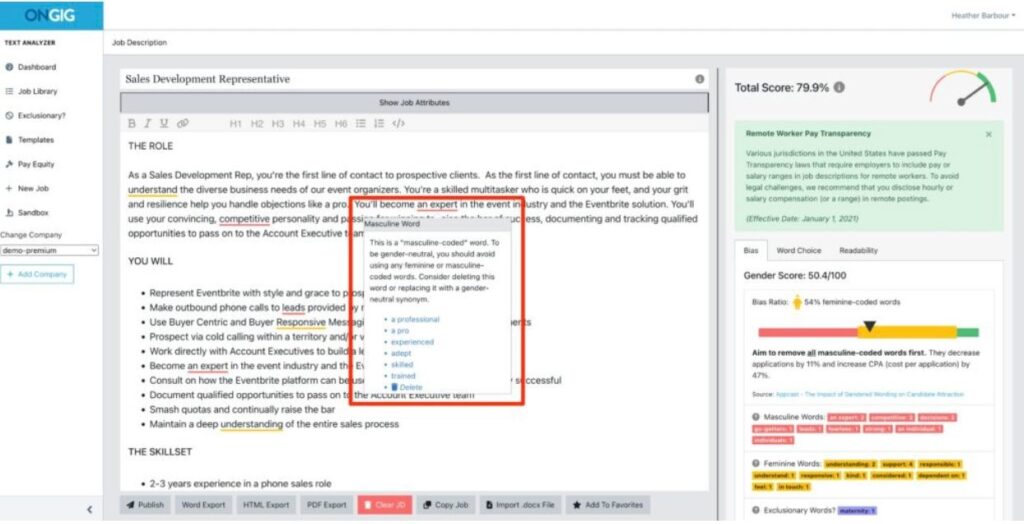Image resolution: width=1024 pixels, height=524 pixels.
Task: Insert a numbered list
Action: point(379,123)
